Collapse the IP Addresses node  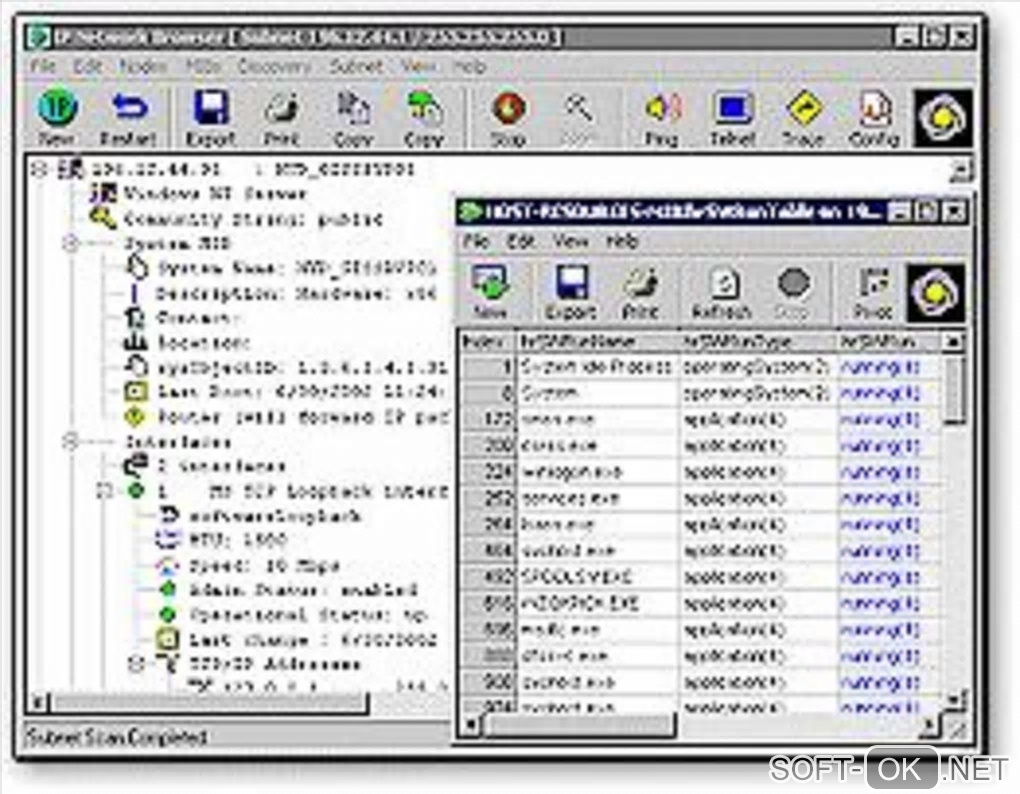[x=135, y=664]
